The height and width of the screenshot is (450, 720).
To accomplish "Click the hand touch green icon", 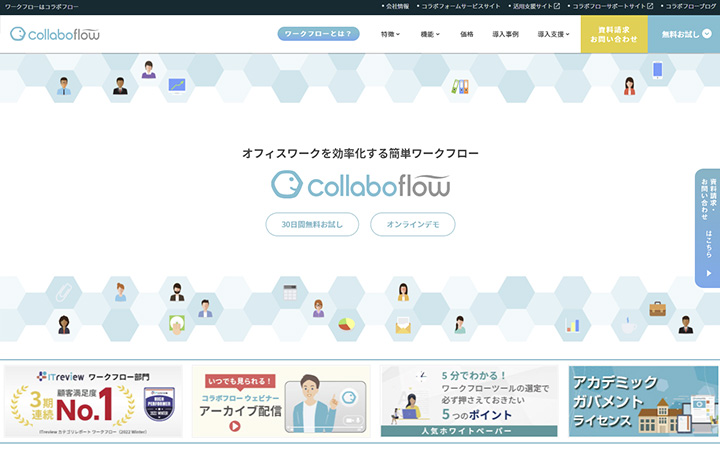I will coord(177,325).
